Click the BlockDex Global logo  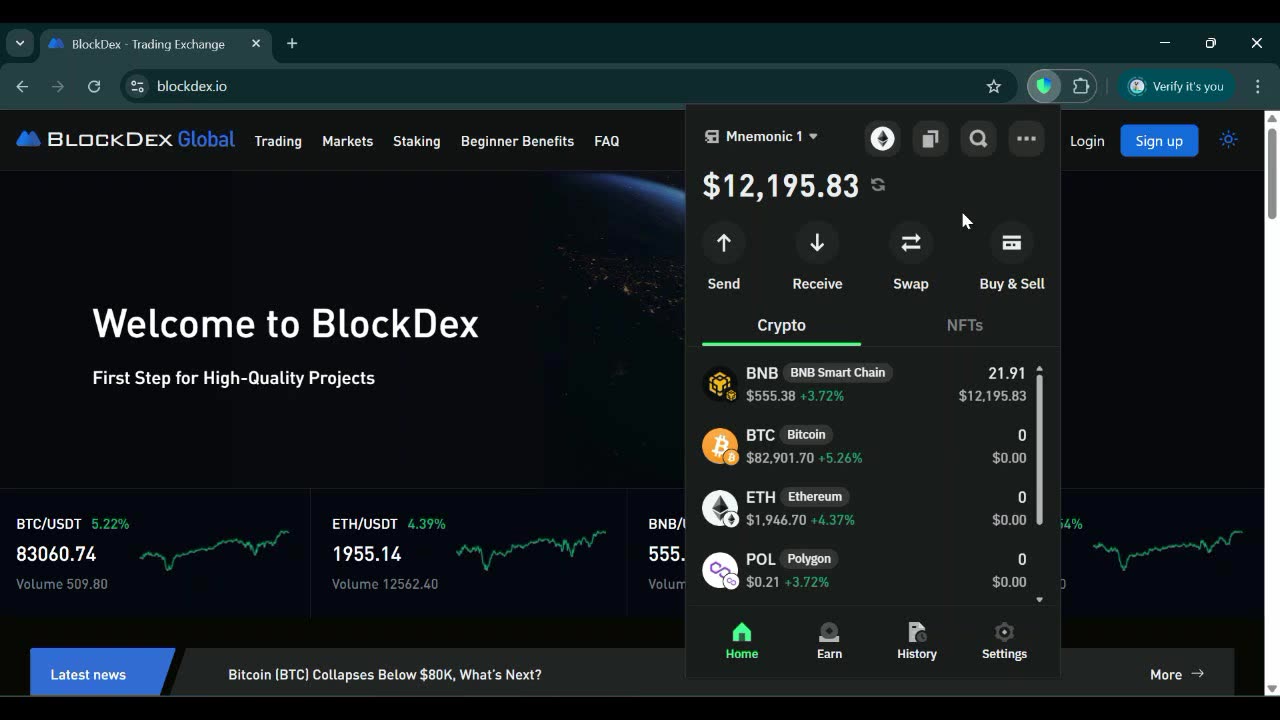pyautogui.click(x=126, y=139)
